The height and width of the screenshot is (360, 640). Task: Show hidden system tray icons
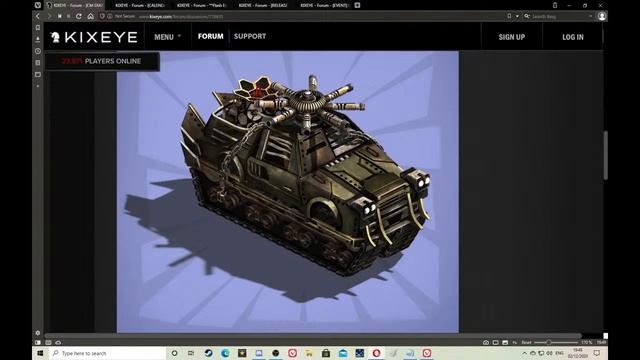click(x=524, y=353)
